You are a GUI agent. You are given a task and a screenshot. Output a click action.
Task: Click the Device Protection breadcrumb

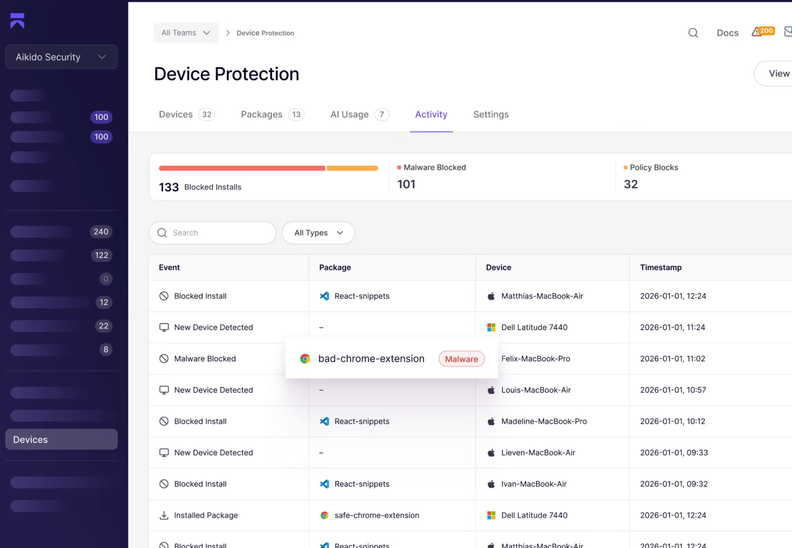tap(265, 33)
